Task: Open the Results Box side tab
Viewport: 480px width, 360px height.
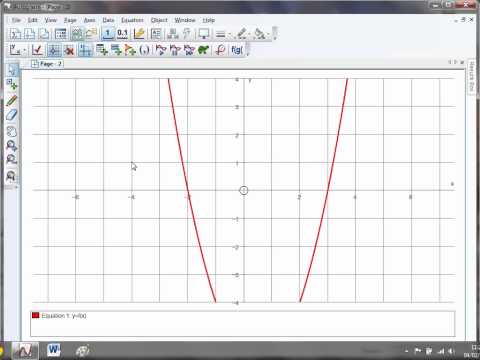Action: [x=471, y=77]
